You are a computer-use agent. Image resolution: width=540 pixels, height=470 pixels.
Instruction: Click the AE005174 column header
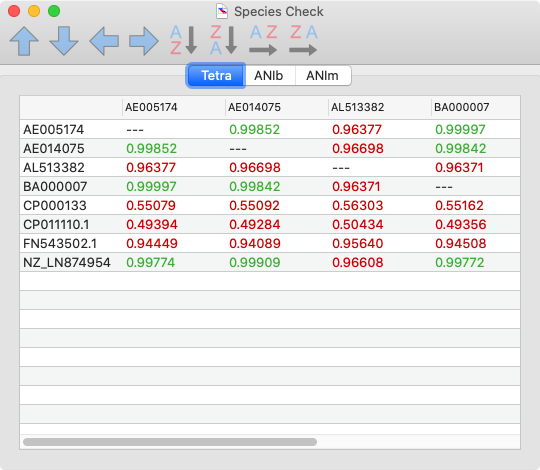tap(151, 107)
